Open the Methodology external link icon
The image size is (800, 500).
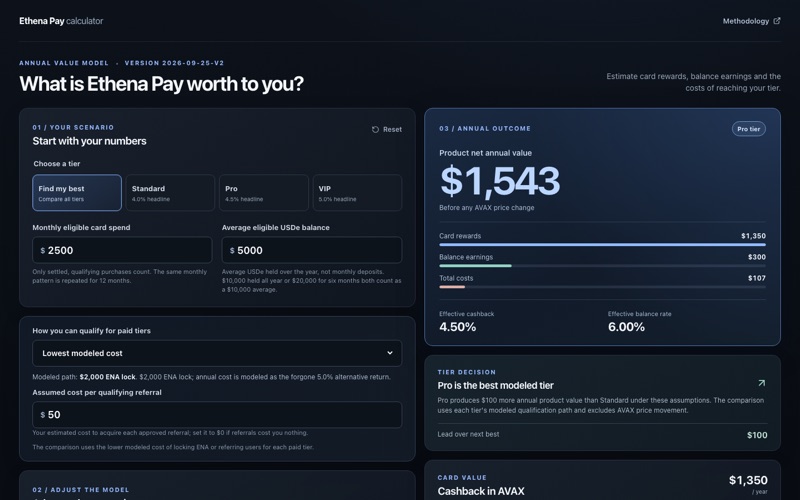(x=777, y=21)
